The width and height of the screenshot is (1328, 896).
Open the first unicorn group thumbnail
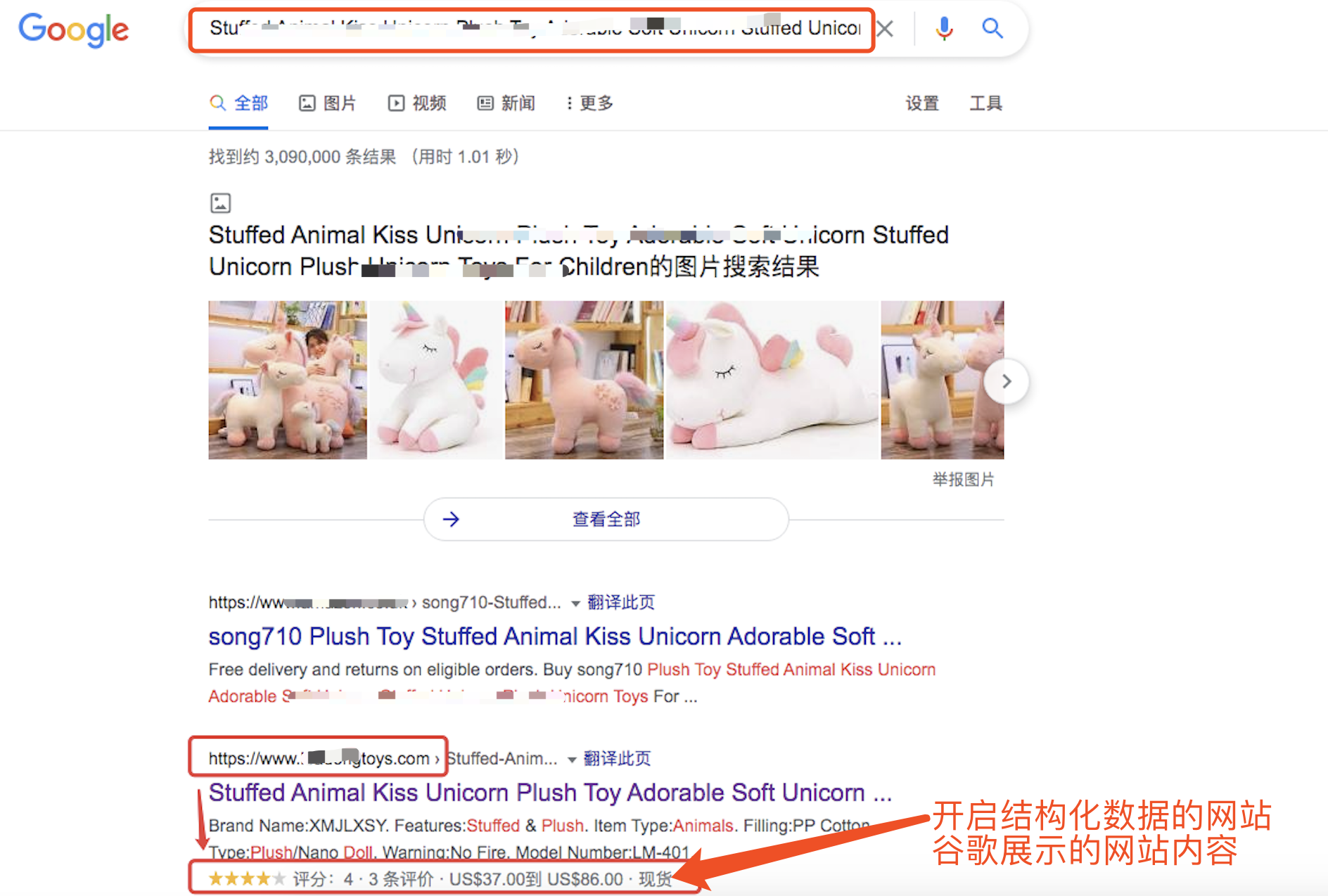pos(288,380)
